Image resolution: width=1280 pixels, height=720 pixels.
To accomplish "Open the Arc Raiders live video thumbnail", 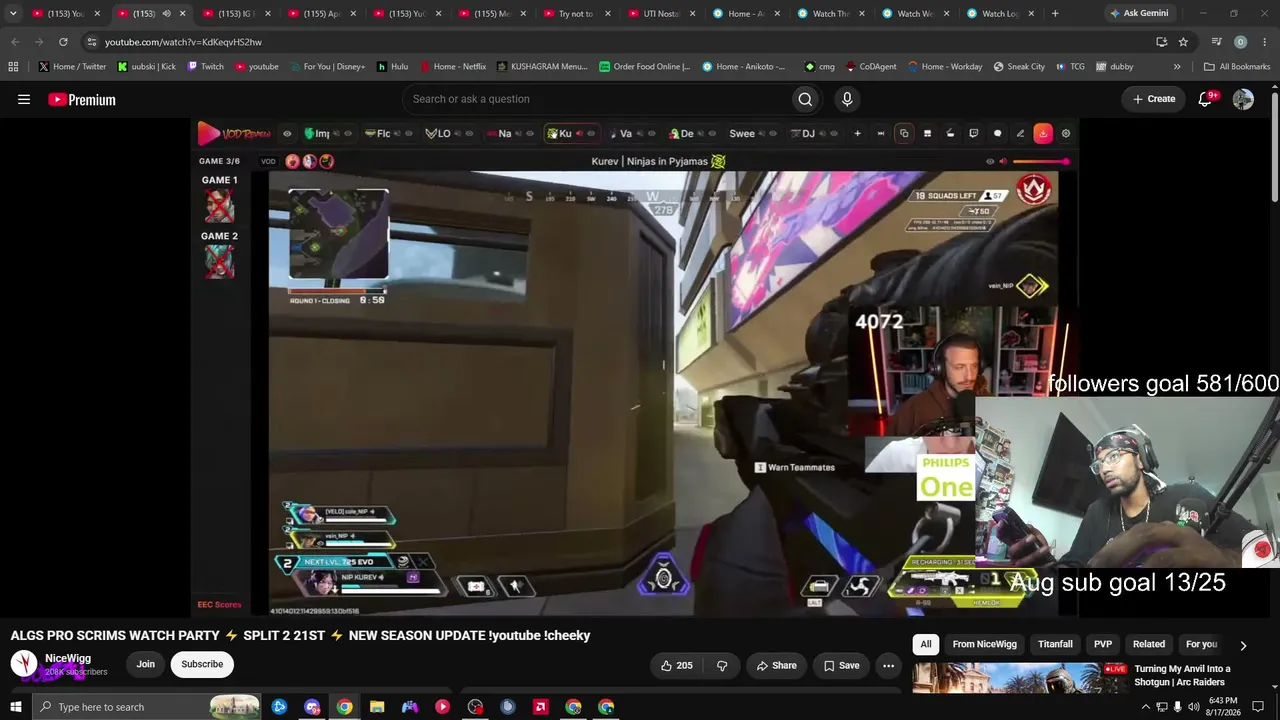I will click(x=1020, y=678).
